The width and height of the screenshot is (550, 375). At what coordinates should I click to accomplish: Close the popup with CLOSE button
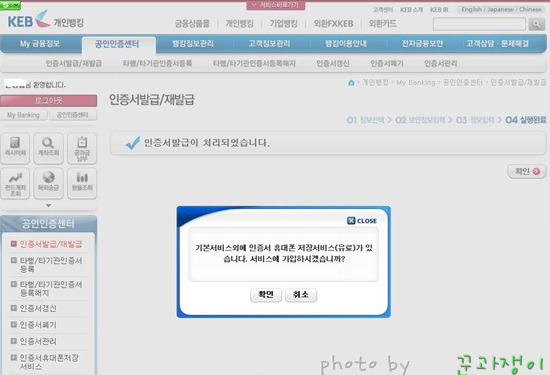pyautogui.click(x=362, y=221)
